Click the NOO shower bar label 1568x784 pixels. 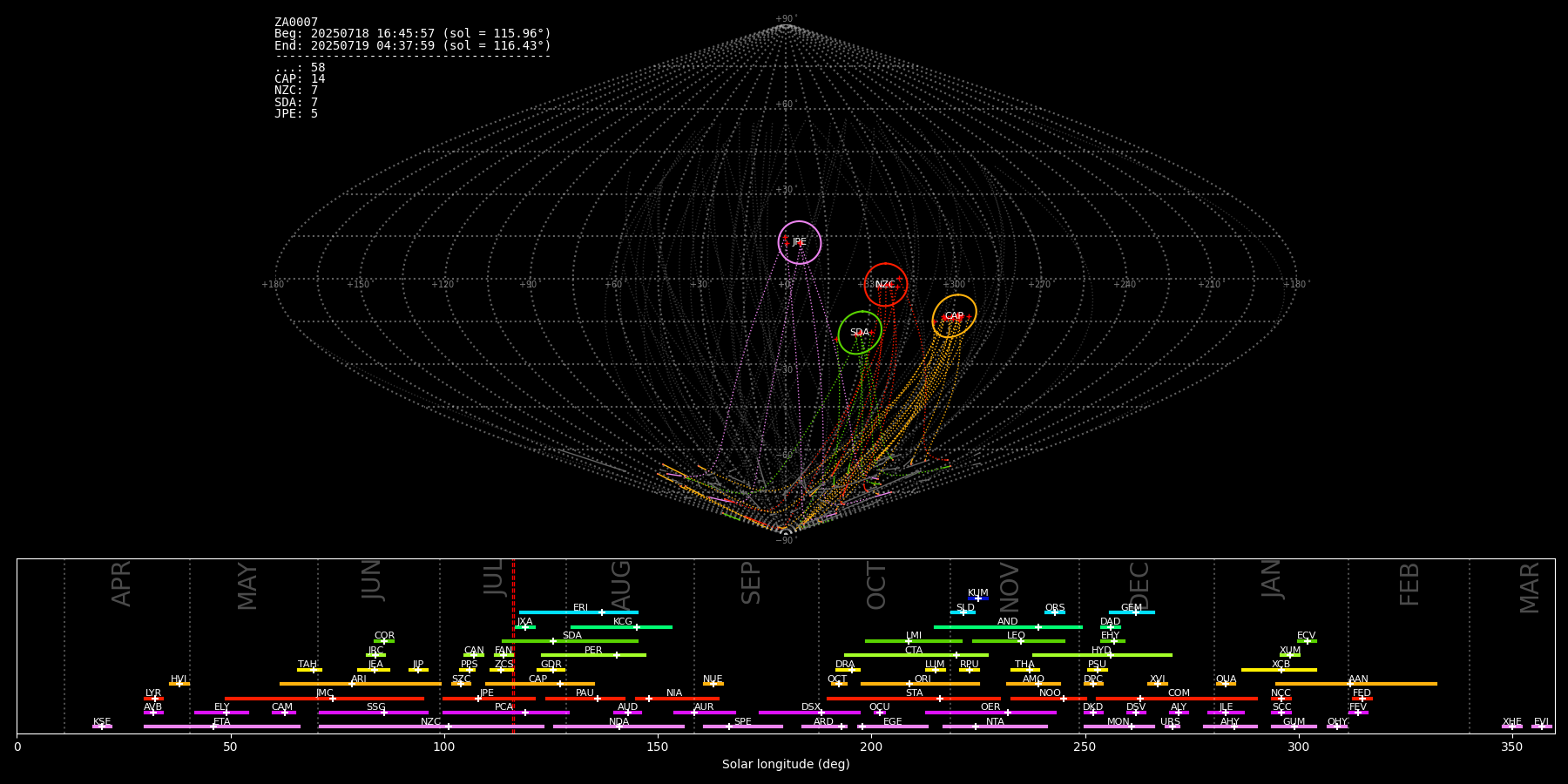pos(1051,693)
